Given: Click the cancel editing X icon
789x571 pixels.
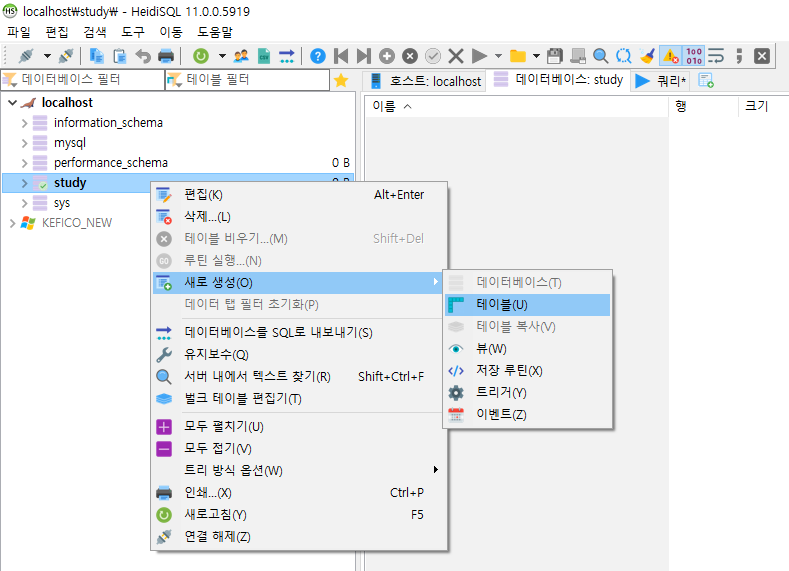Looking at the screenshot, I should 456,56.
